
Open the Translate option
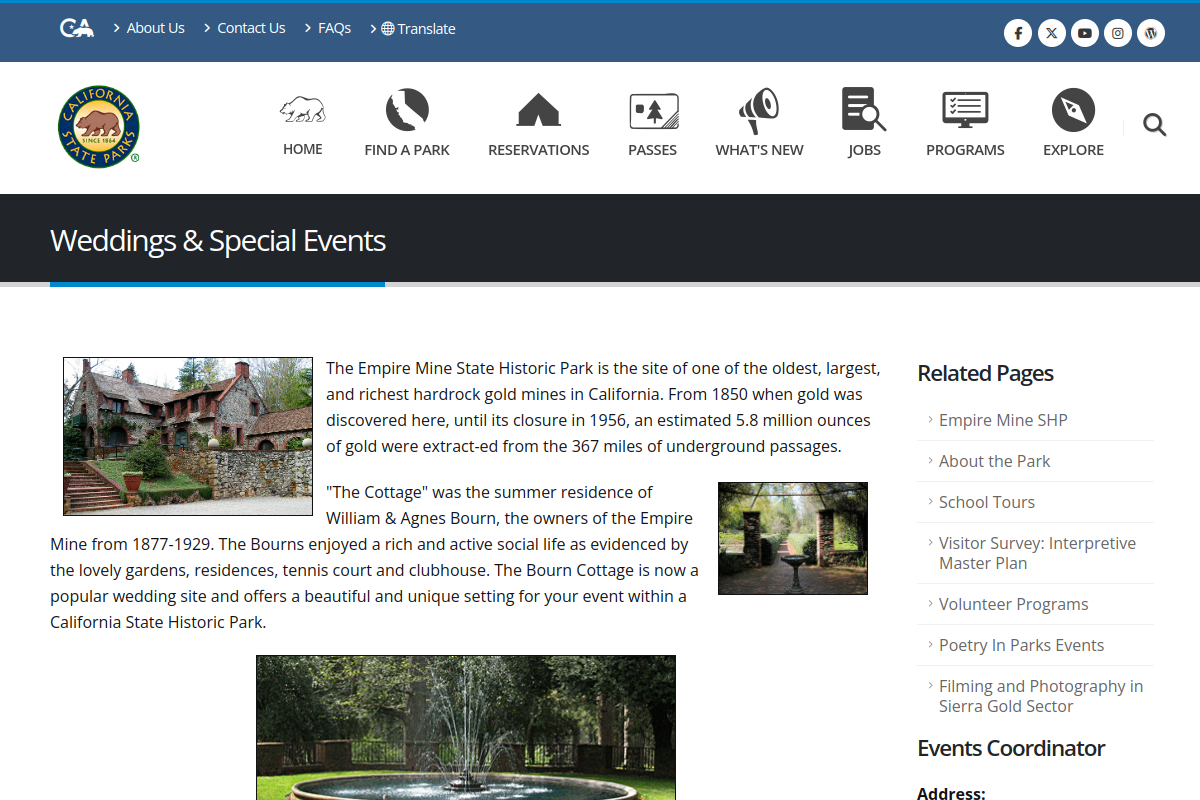coord(418,28)
